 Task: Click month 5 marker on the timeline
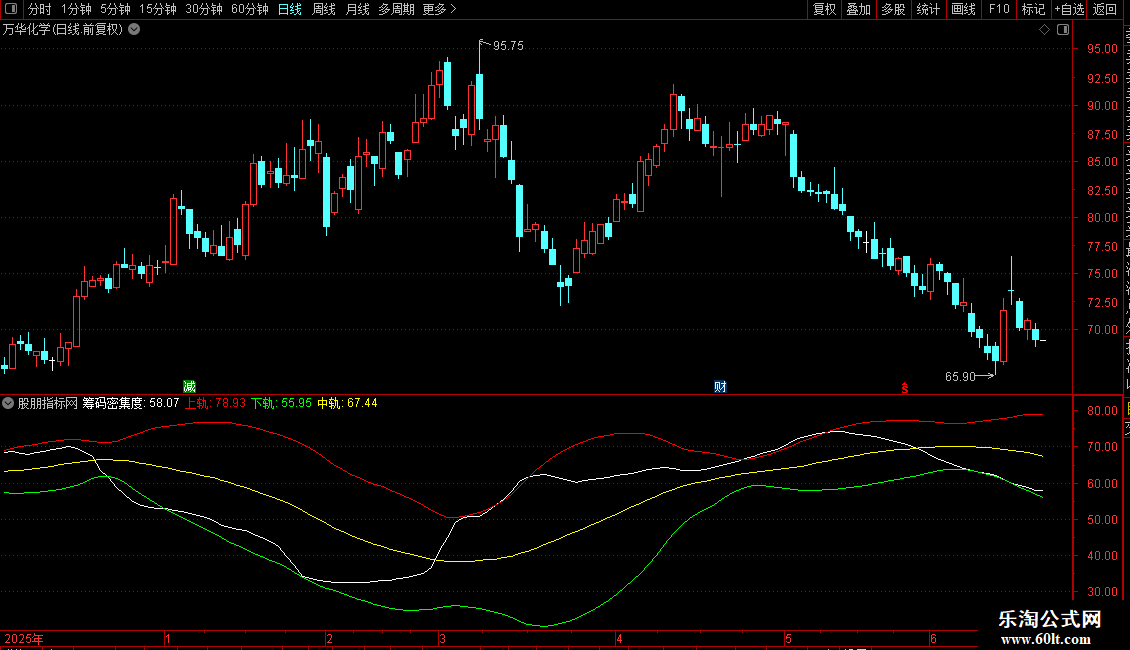tap(788, 638)
